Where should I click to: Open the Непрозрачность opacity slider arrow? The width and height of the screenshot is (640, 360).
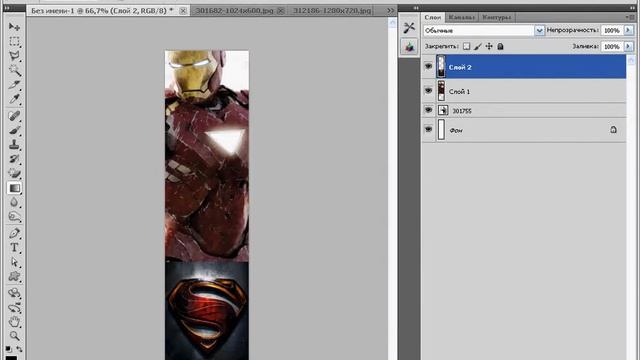[628, 30]
